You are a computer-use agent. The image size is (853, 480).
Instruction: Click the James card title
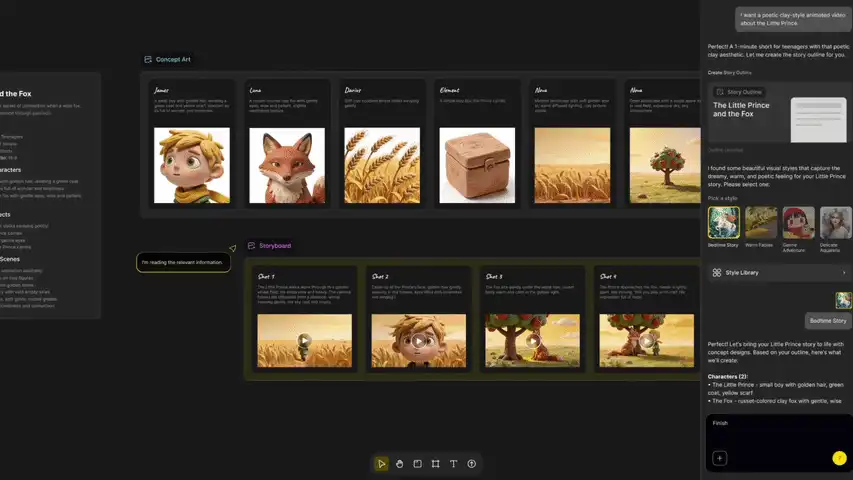(x=162, y=90)
